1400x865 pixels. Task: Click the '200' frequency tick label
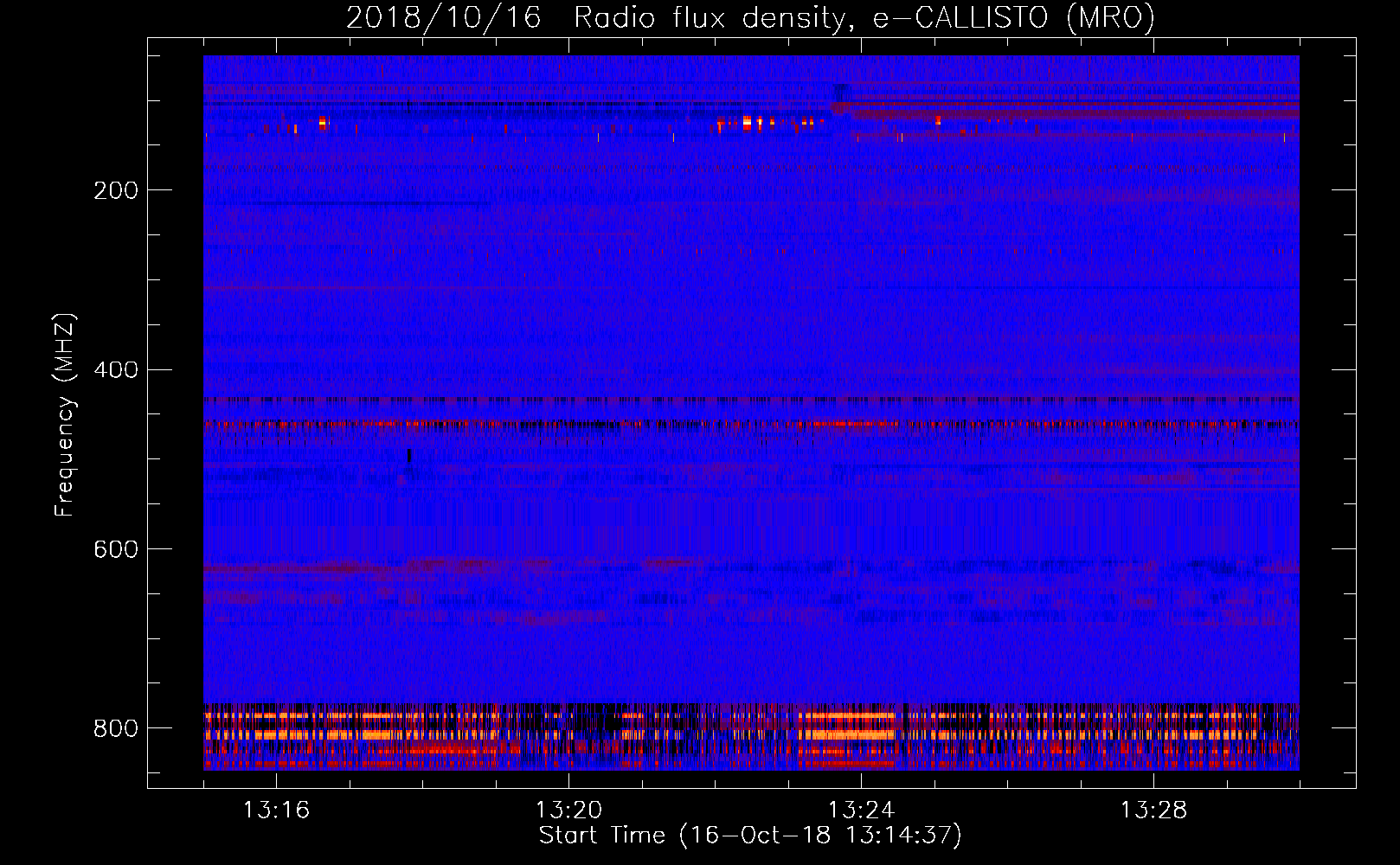click(116, 190)
